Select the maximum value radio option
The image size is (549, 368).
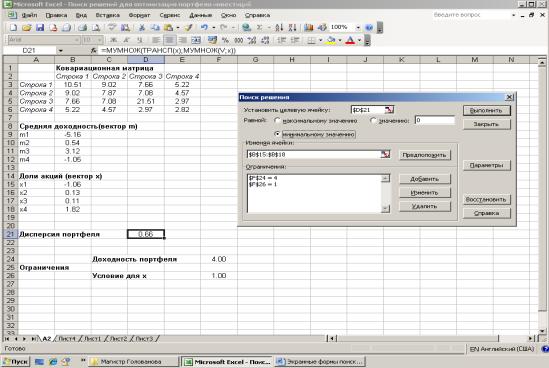(x=277, y=120)
